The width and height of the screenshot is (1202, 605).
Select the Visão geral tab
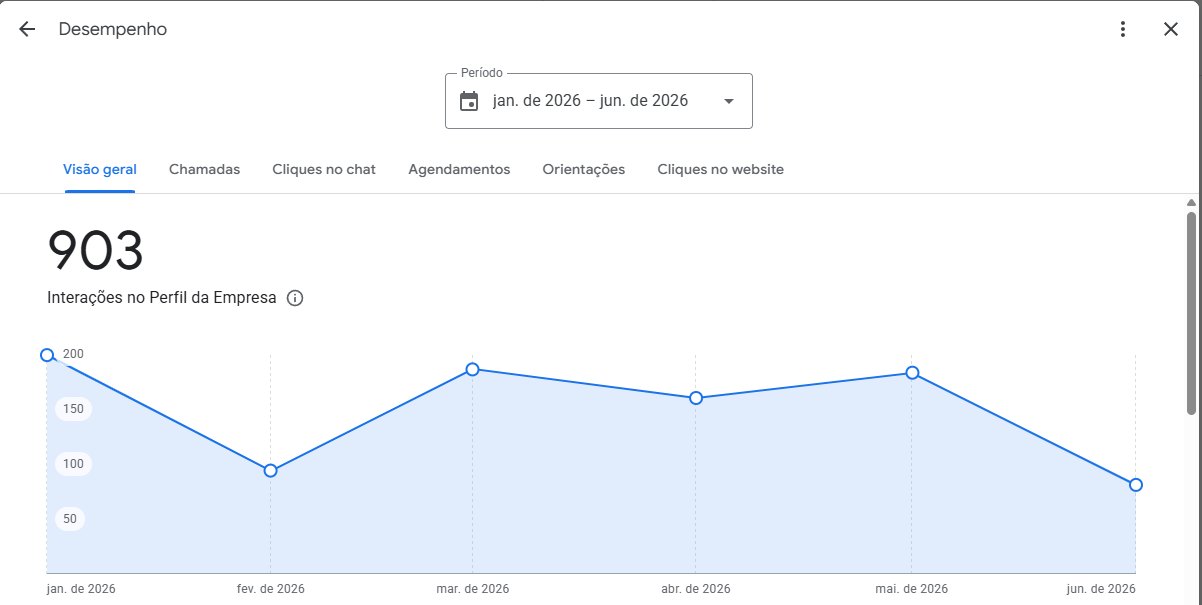coord(100,169)
